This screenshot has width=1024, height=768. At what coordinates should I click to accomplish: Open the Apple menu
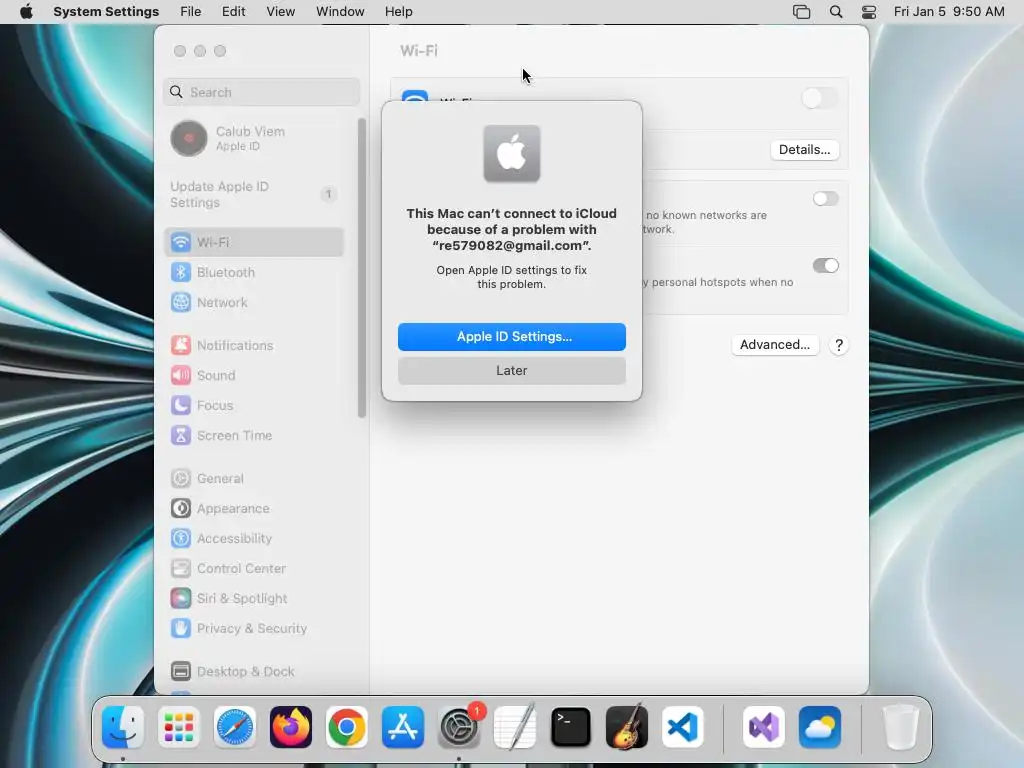[x=26, y=12]
